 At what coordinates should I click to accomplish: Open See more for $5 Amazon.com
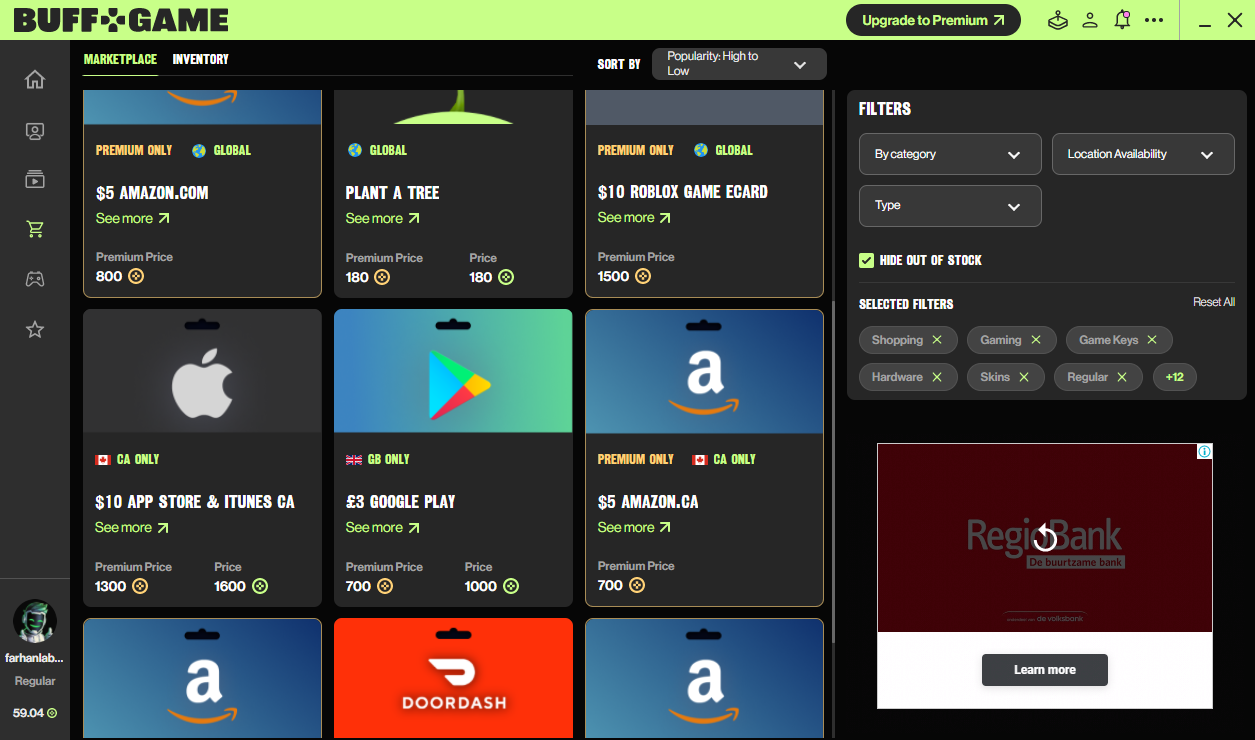click(132, 218)
